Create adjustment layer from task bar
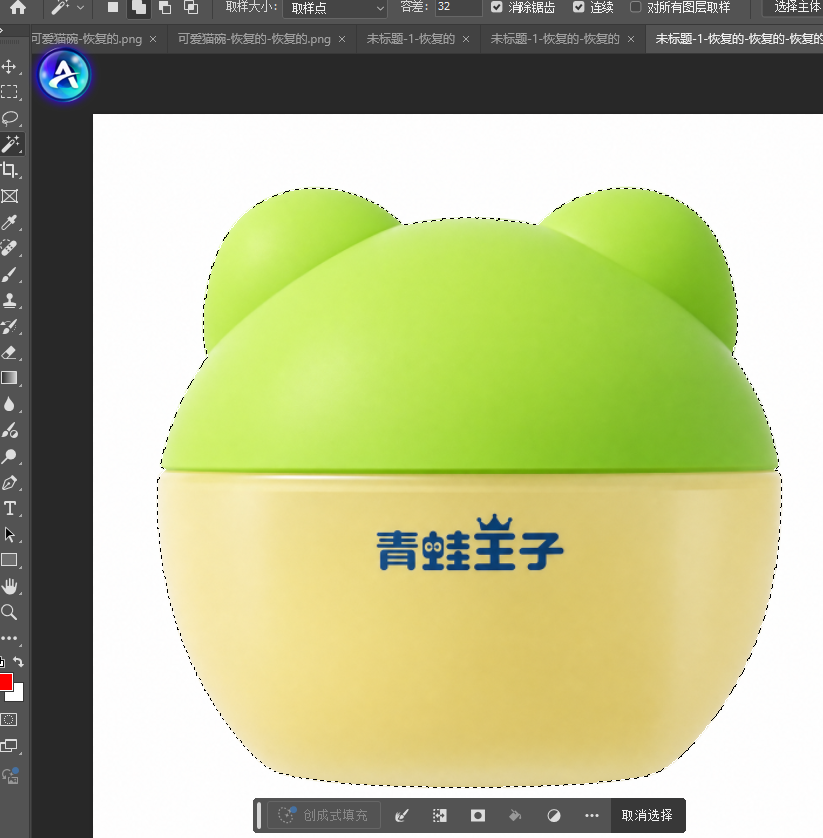Viewport: 823px width, 838px height. (554, 815)
